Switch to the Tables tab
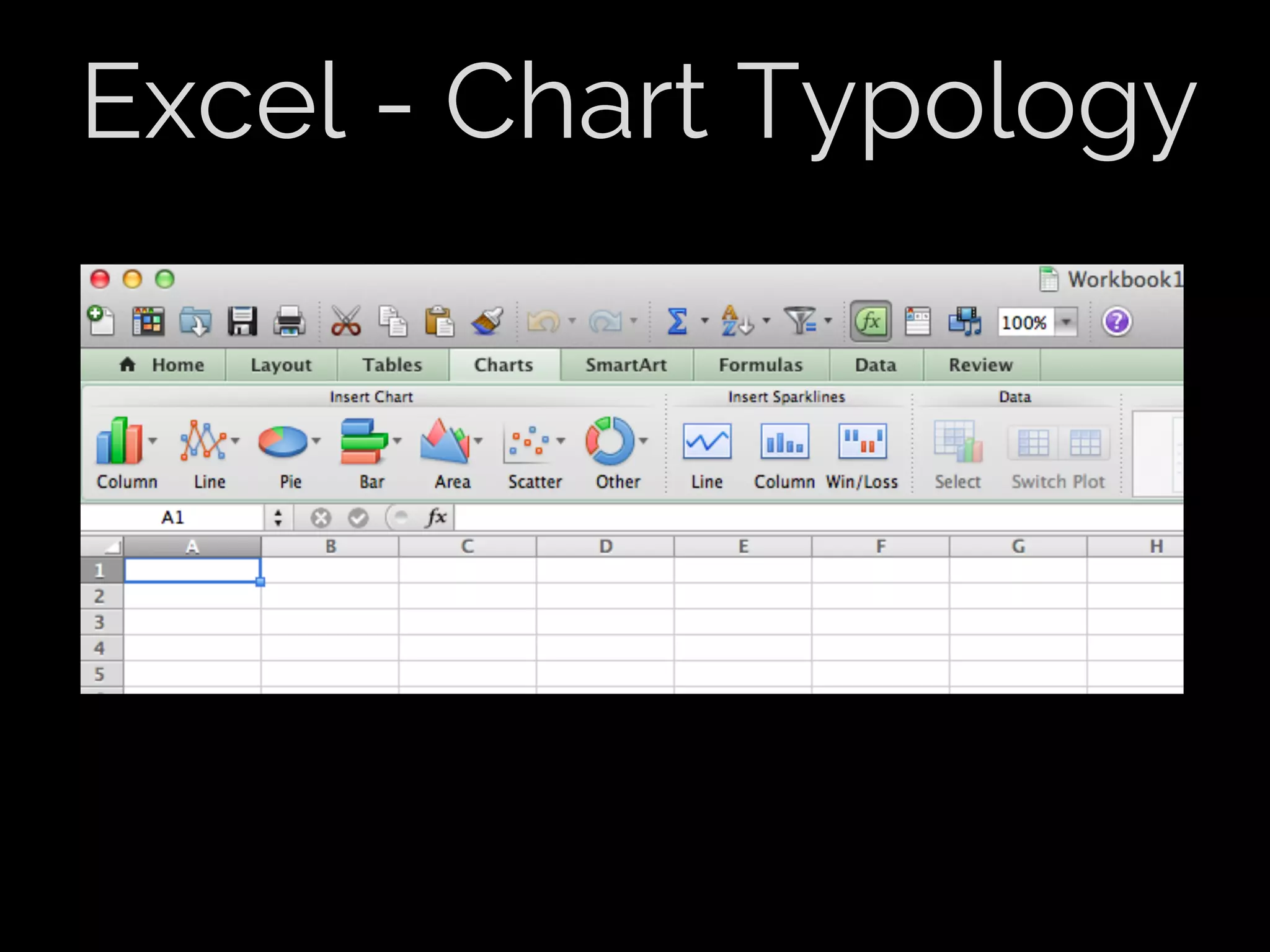Screen dimensions: 1270x952 (x=393, y=365)
